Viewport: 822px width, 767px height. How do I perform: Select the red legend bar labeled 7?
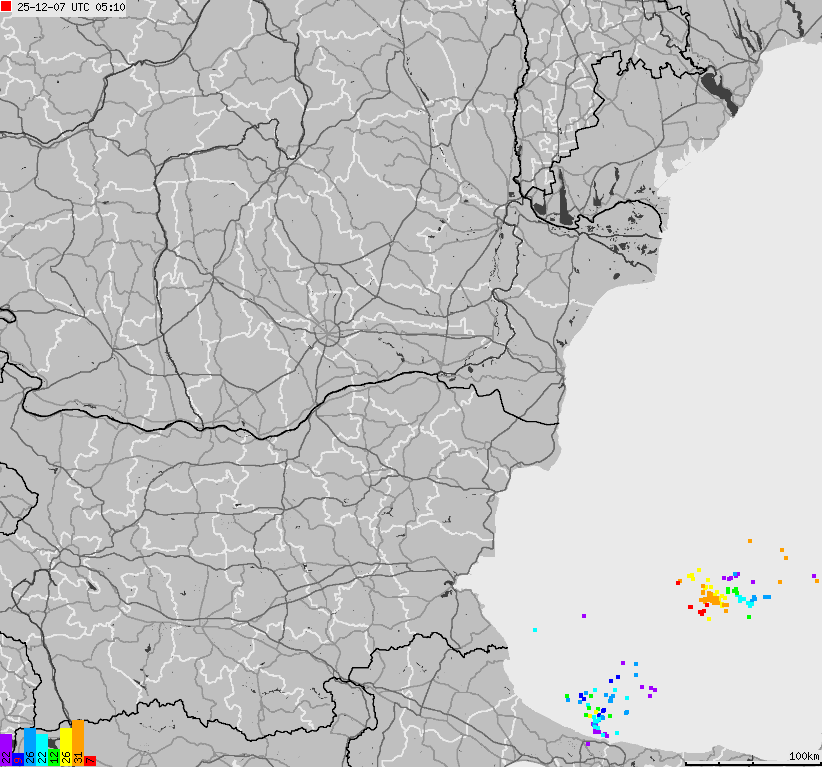click(90, 760)
